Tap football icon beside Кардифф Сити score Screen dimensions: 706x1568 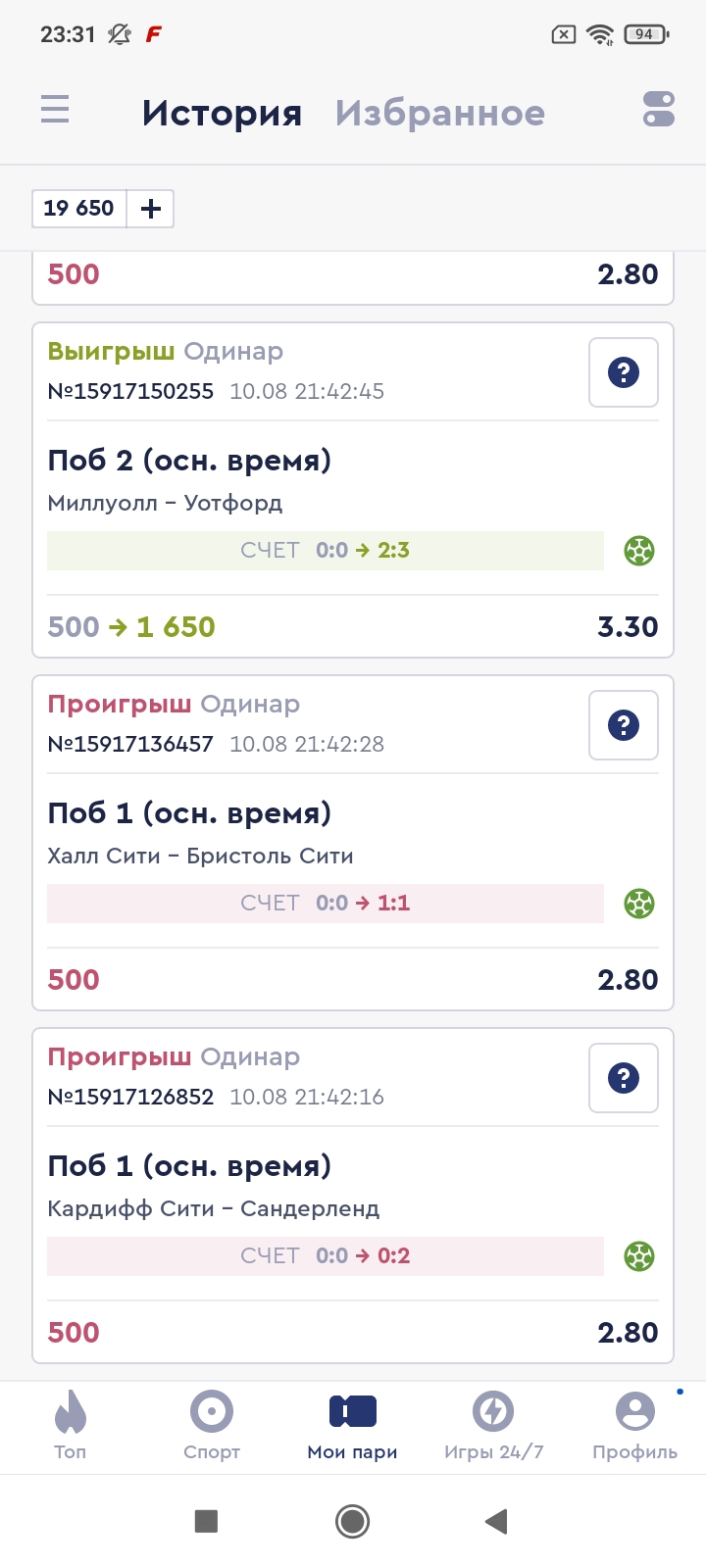click(x=639, y=1256)
